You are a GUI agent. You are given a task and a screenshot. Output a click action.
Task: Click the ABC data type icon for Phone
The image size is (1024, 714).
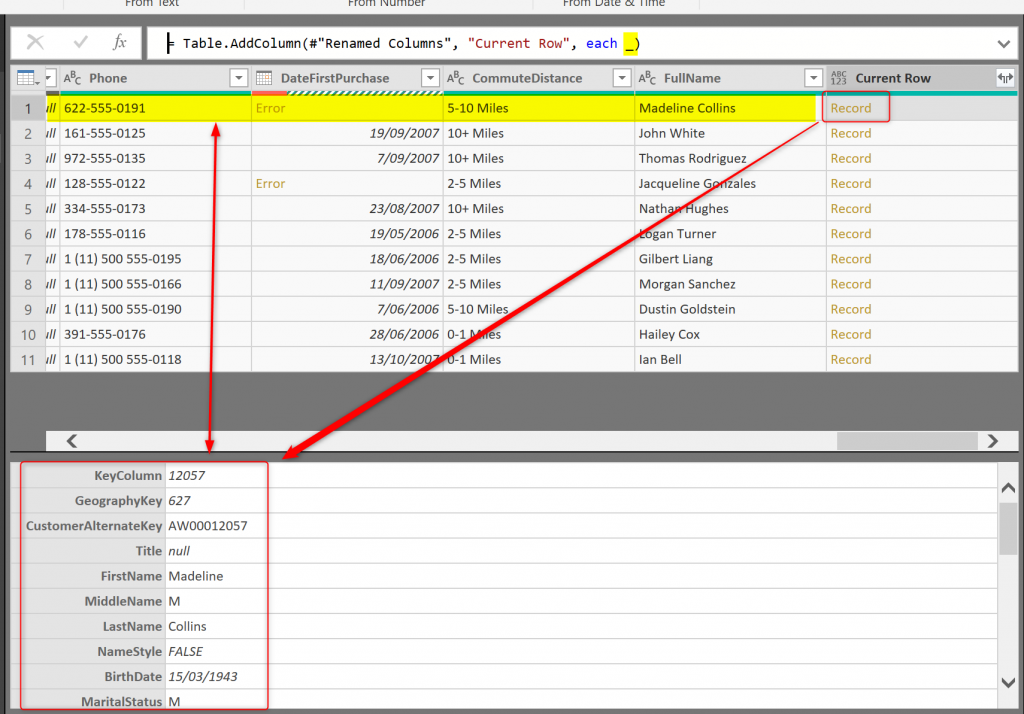pos(72,78)
